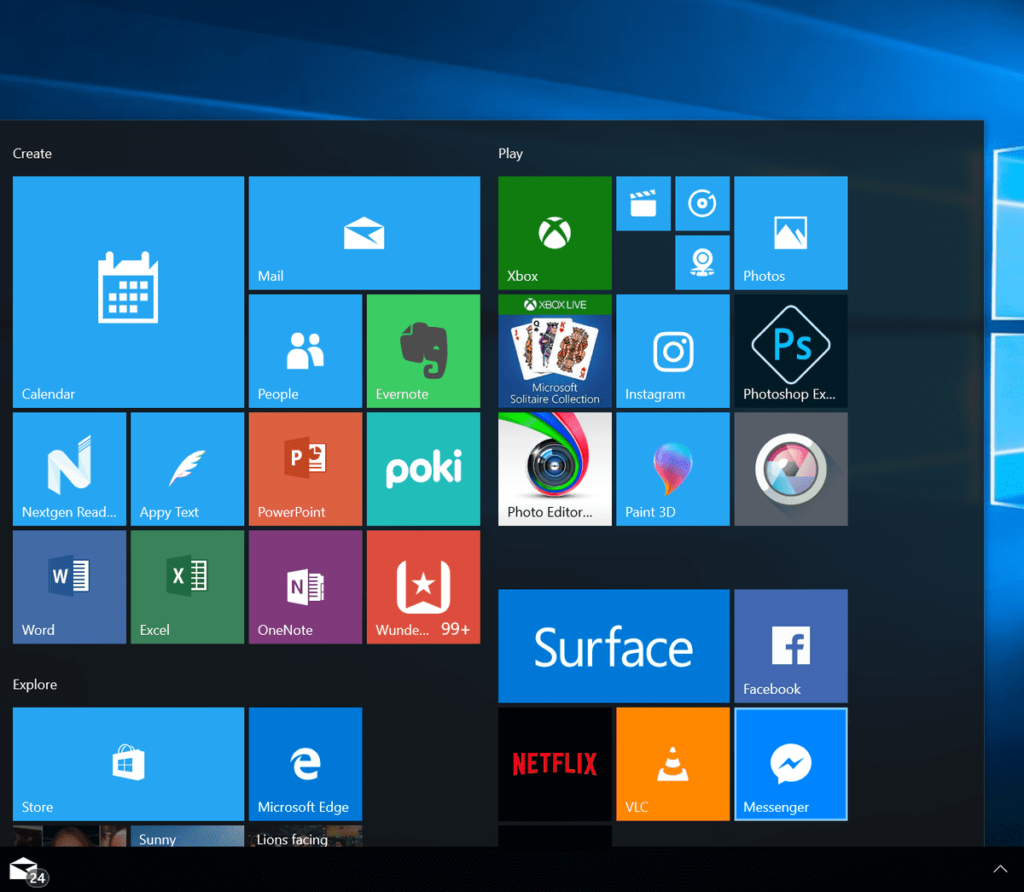Open the Netflix tile
Viewport: 1024px width, 892px height.
click(555, 764)
